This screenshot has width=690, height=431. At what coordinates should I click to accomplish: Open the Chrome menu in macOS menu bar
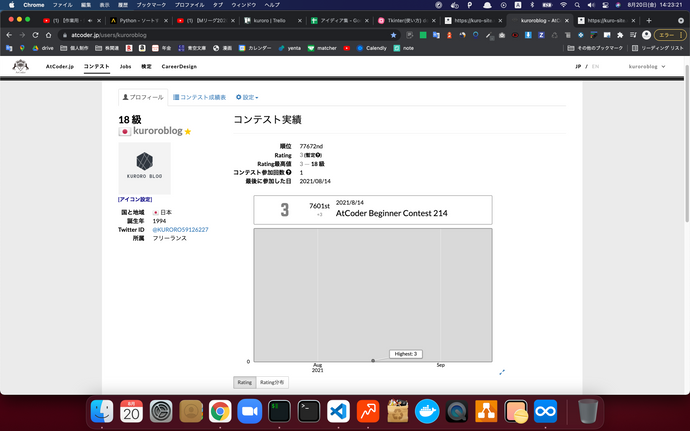[x=34, y=5]
